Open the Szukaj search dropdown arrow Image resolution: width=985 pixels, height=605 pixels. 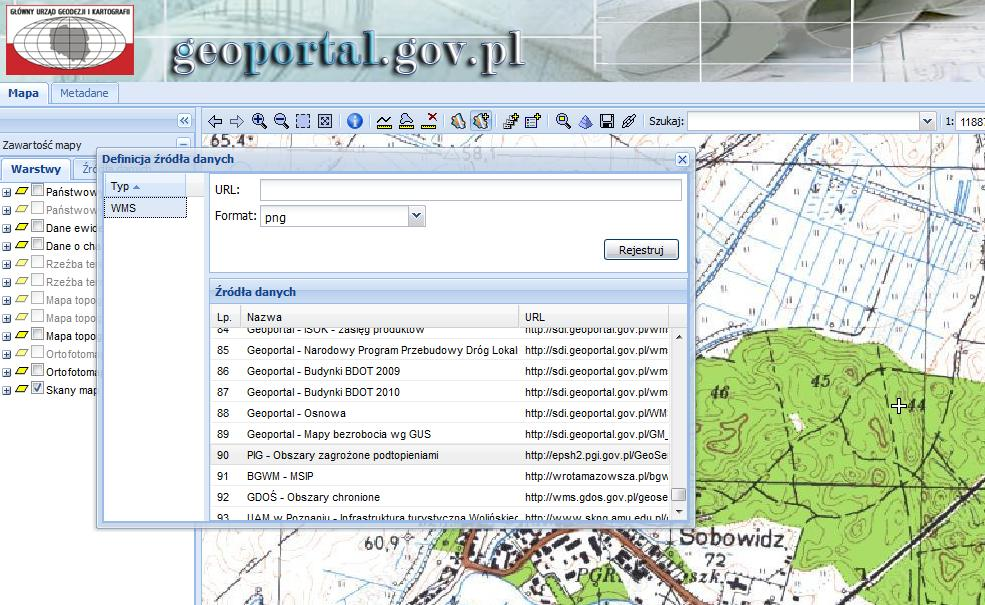(927, 121)
